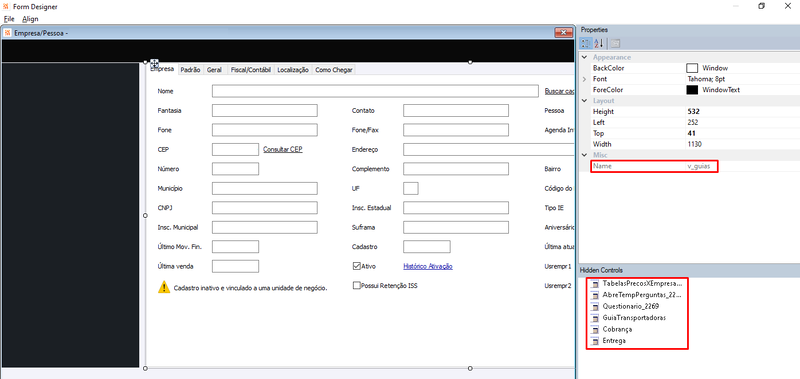Toggle the Ativo checkbox

tap(357, 266)
